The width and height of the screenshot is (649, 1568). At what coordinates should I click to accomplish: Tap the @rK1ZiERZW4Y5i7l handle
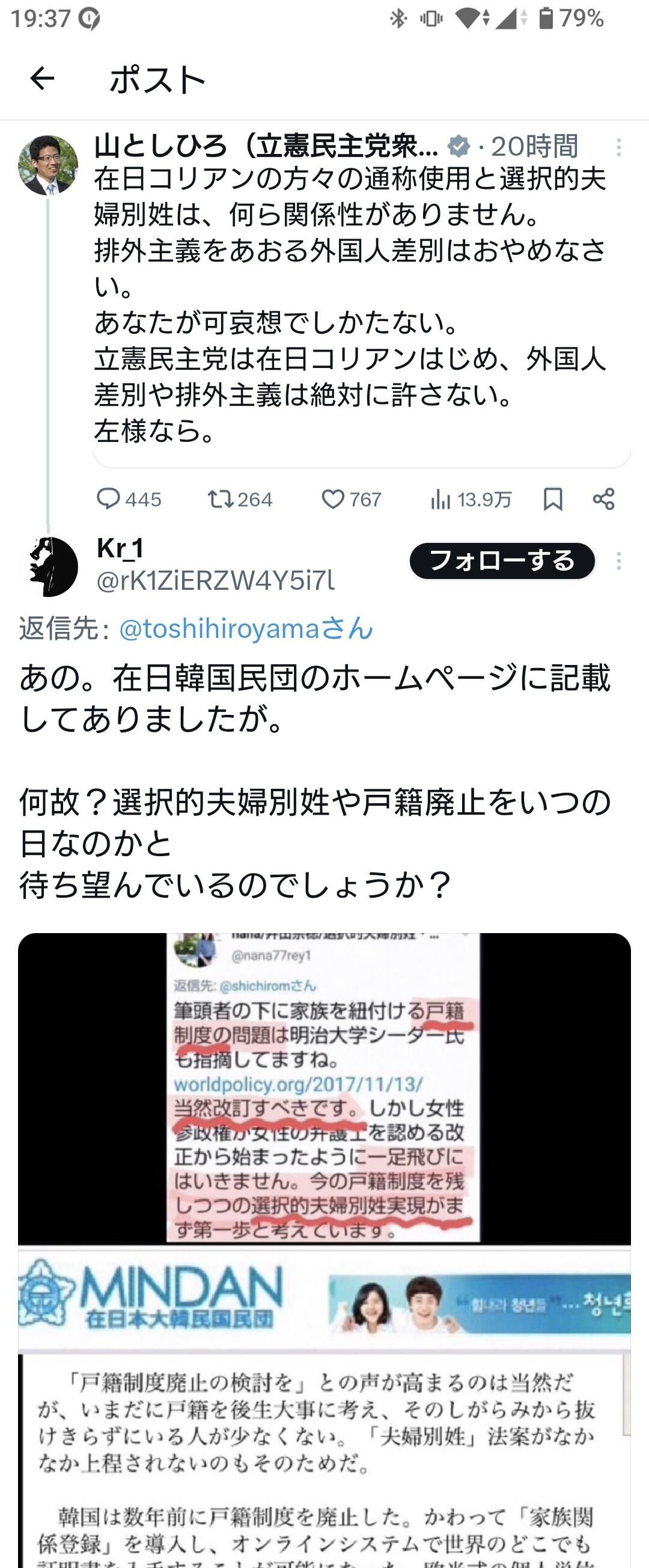215,581
